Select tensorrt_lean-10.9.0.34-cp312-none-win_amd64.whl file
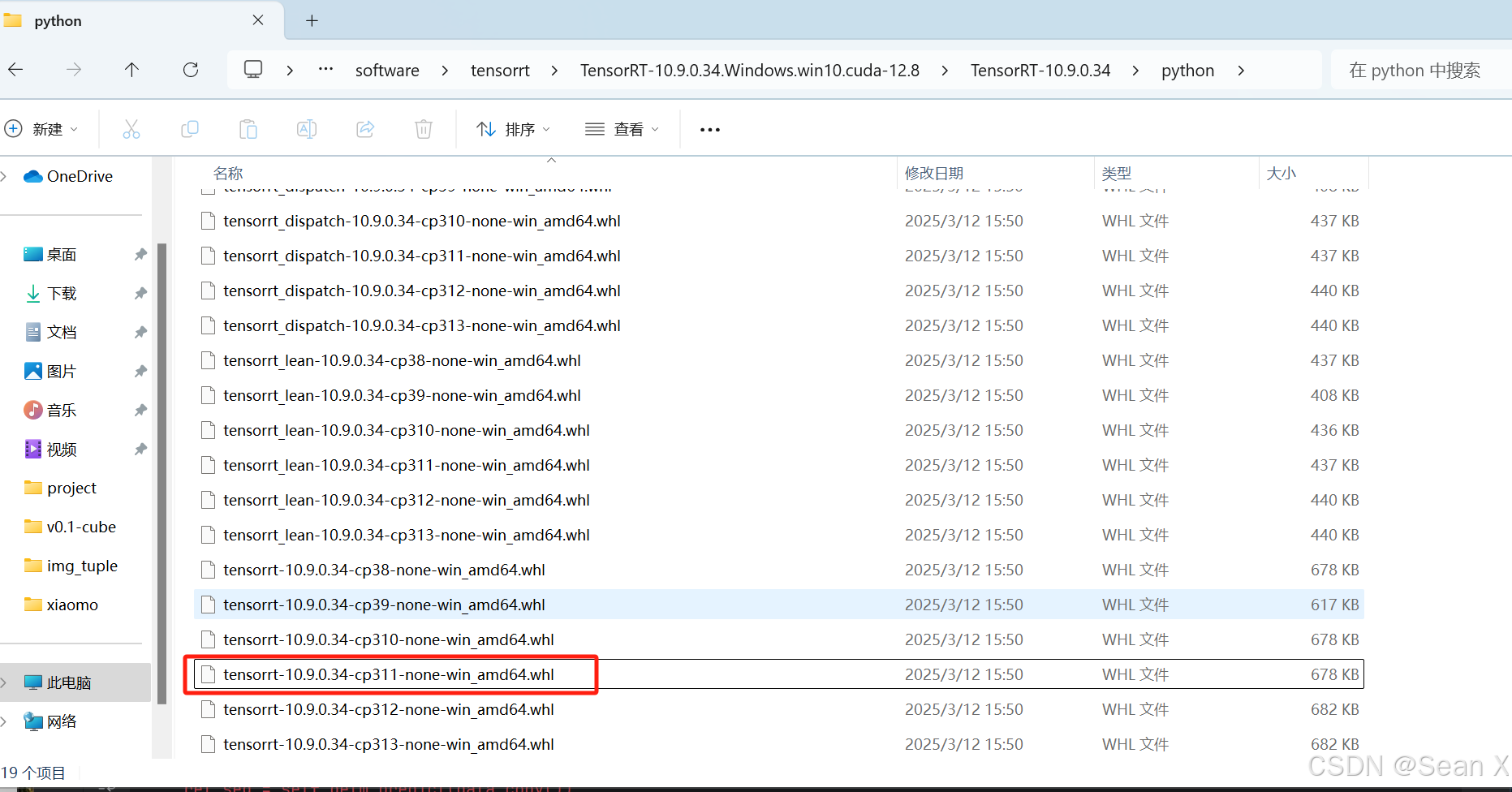Screen dimensions: 1512x792 tap(779, 500)
